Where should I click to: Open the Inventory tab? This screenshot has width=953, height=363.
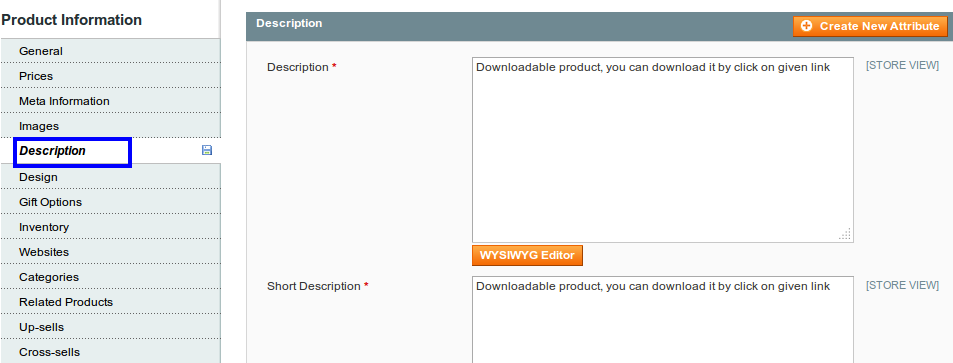pos(110,227)
